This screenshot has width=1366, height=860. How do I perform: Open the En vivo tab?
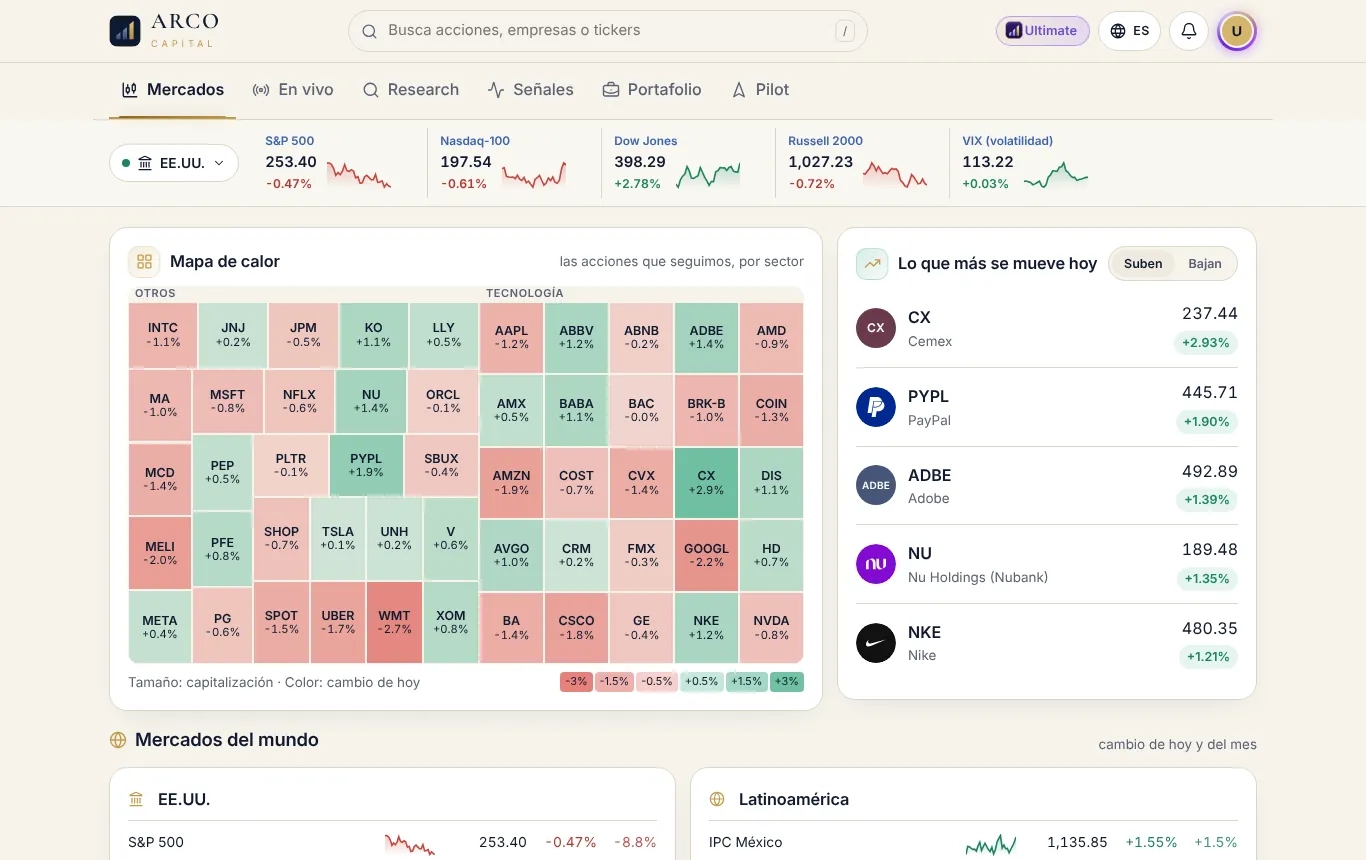[293, 90]
